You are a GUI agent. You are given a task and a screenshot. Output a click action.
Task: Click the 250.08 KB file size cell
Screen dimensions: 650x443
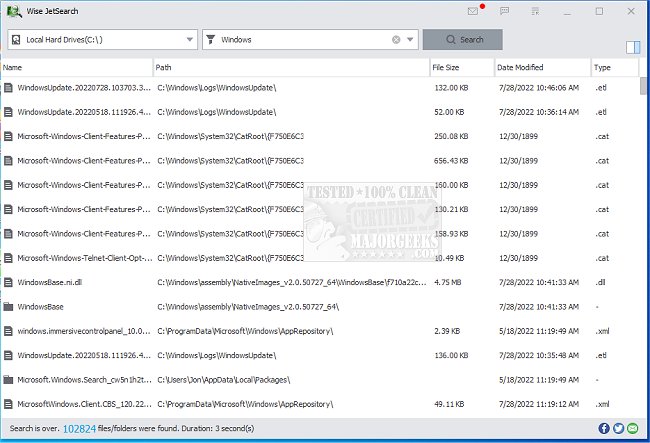[451, 137]
